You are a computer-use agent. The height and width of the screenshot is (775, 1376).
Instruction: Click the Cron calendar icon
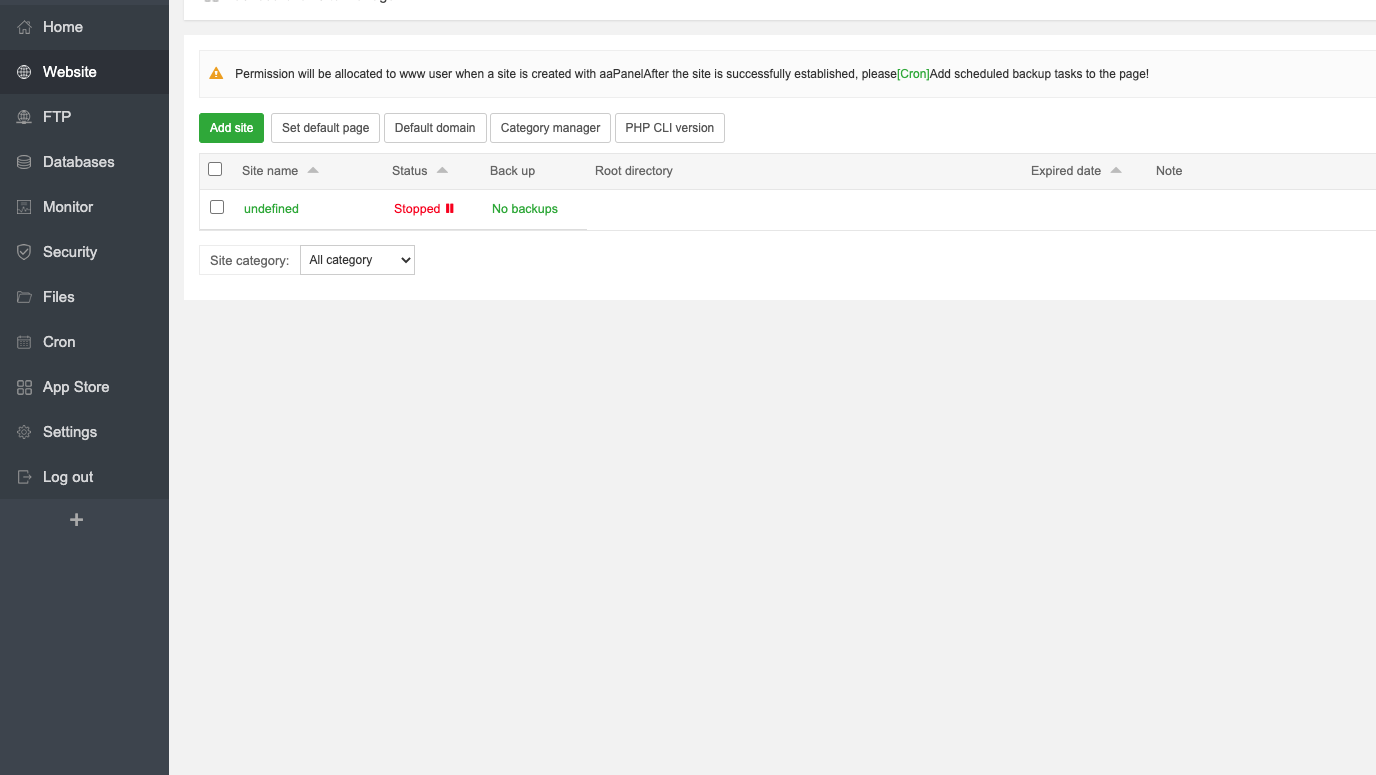pos(24,342)
